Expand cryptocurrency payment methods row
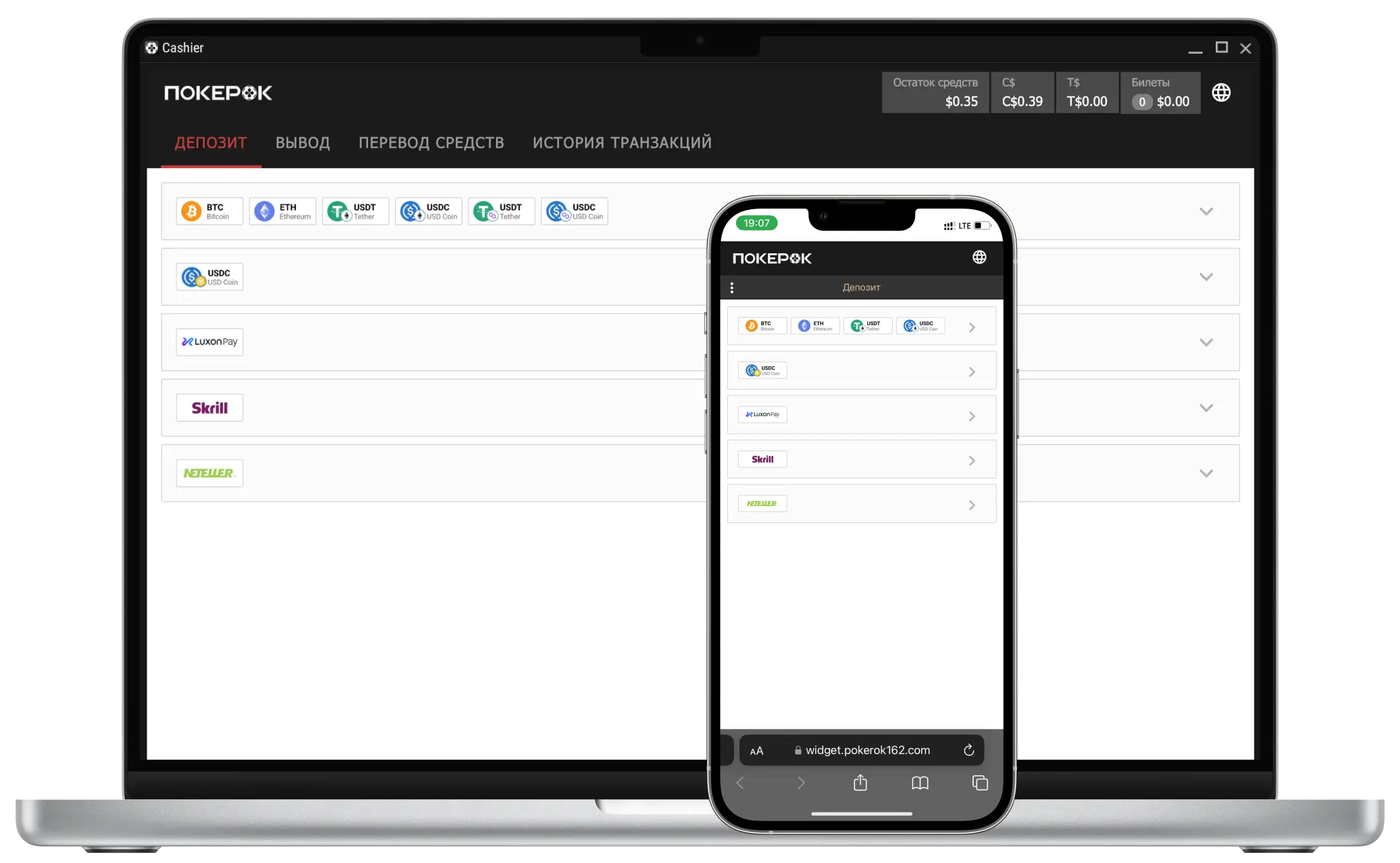Screen dimensions: 1400x863 pyautogui.click(x=1206, y=211)
